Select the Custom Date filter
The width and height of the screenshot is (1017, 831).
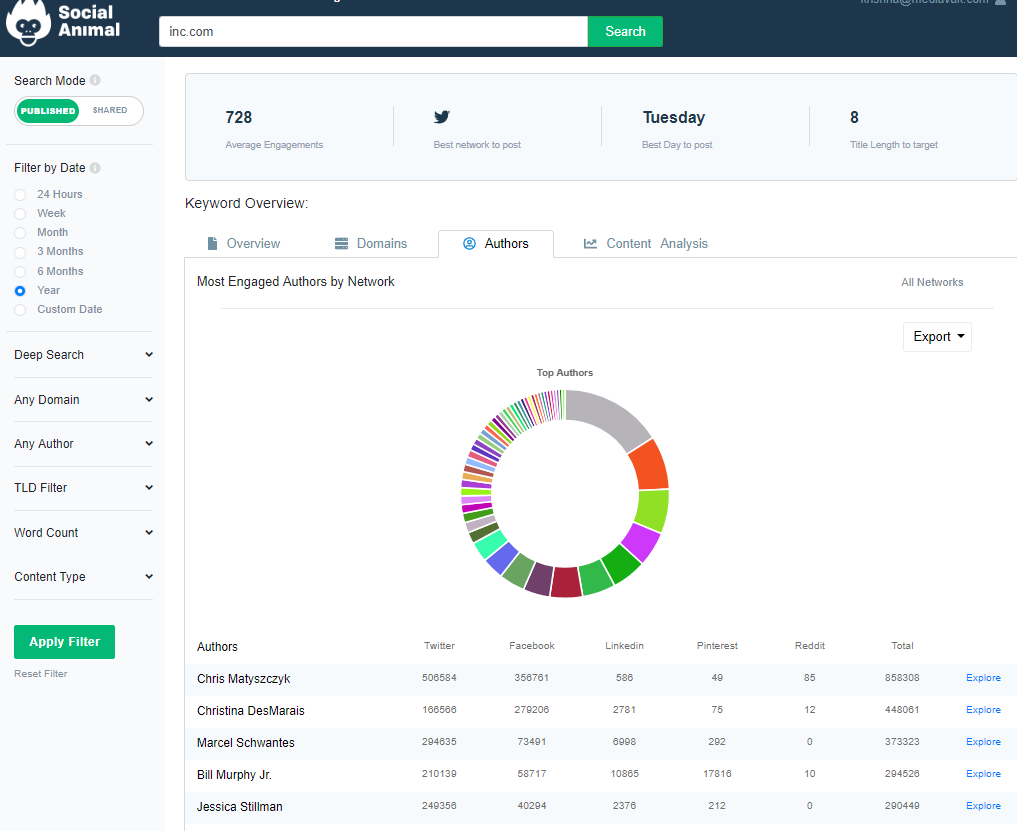tap(20, 309)
